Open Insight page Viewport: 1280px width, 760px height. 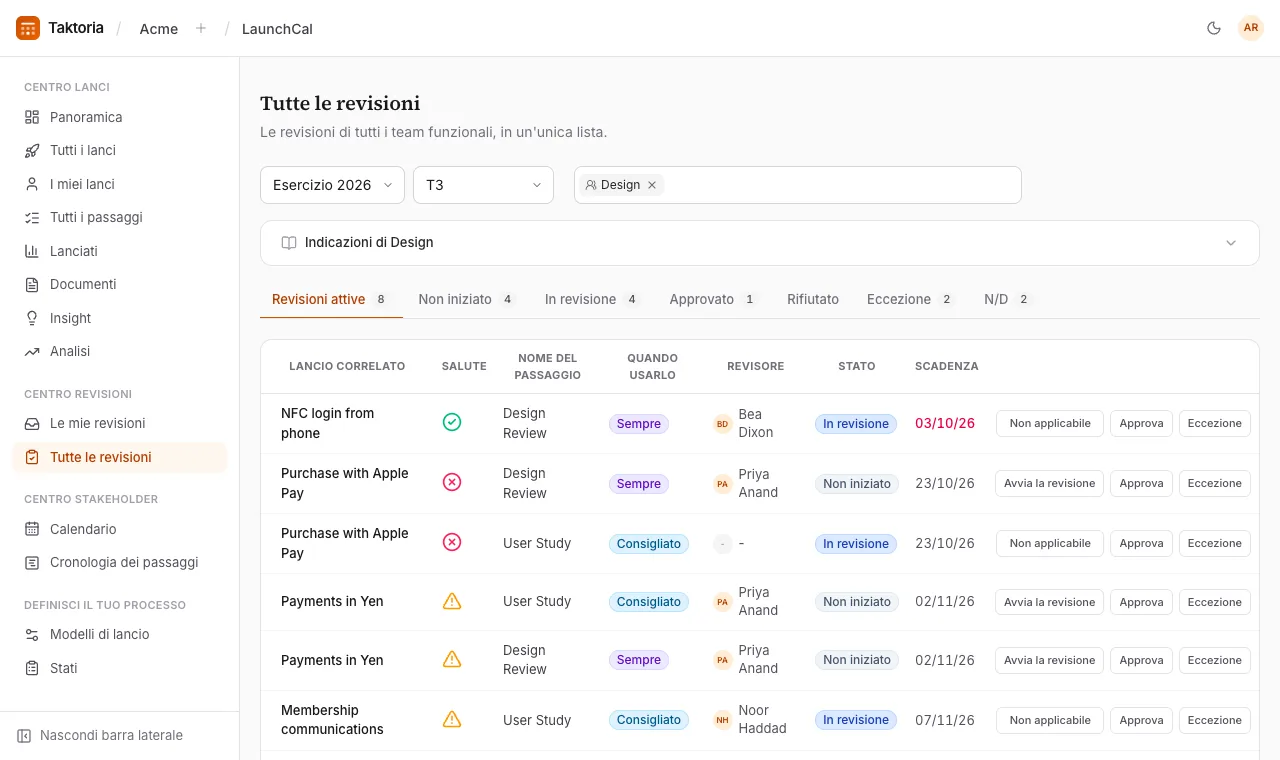pos(120,318)
